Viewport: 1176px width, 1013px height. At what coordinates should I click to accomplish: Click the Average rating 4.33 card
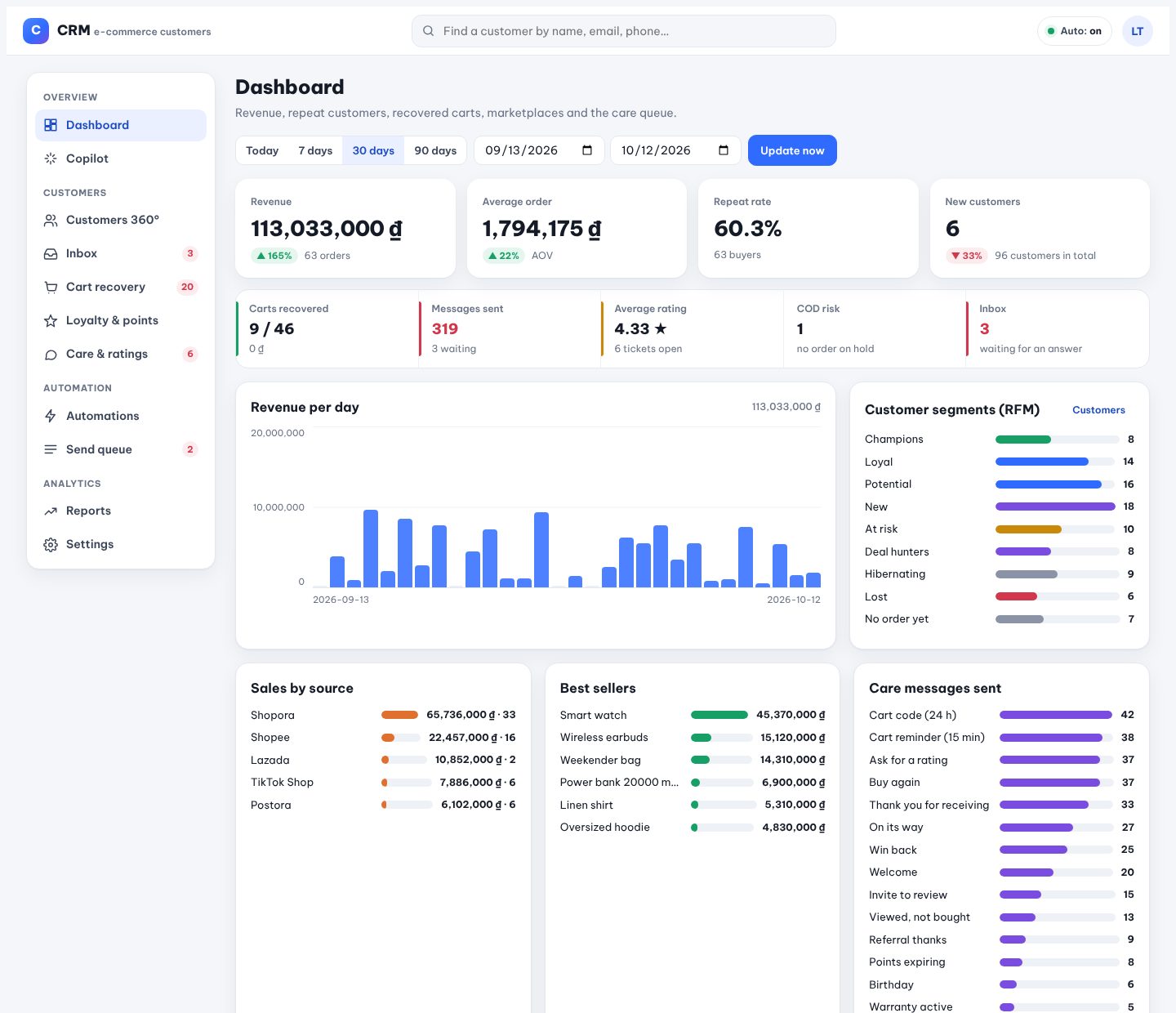pos(692,328)
